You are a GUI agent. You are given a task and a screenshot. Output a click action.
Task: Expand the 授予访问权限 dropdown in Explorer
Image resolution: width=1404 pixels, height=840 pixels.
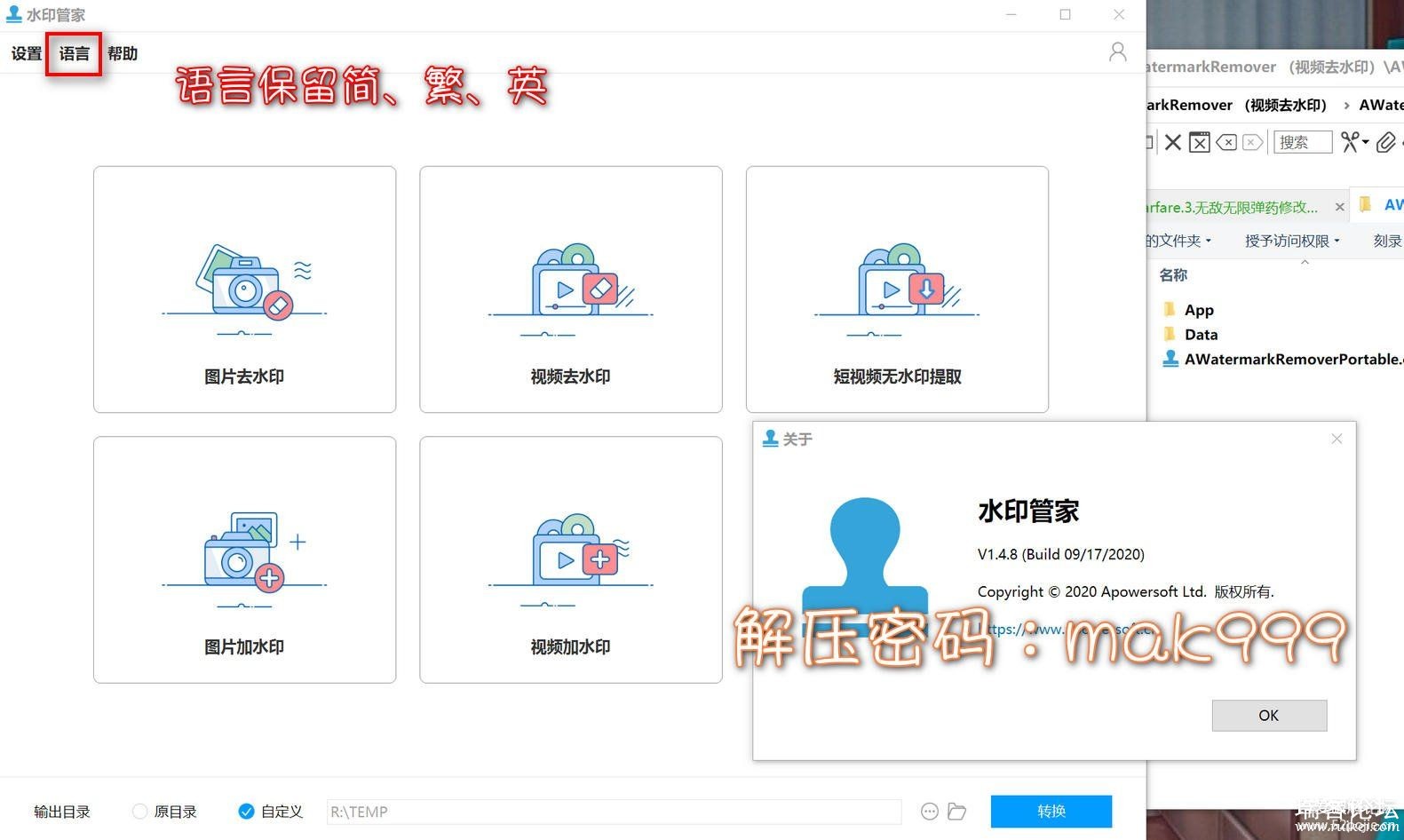pos(1292,241)
